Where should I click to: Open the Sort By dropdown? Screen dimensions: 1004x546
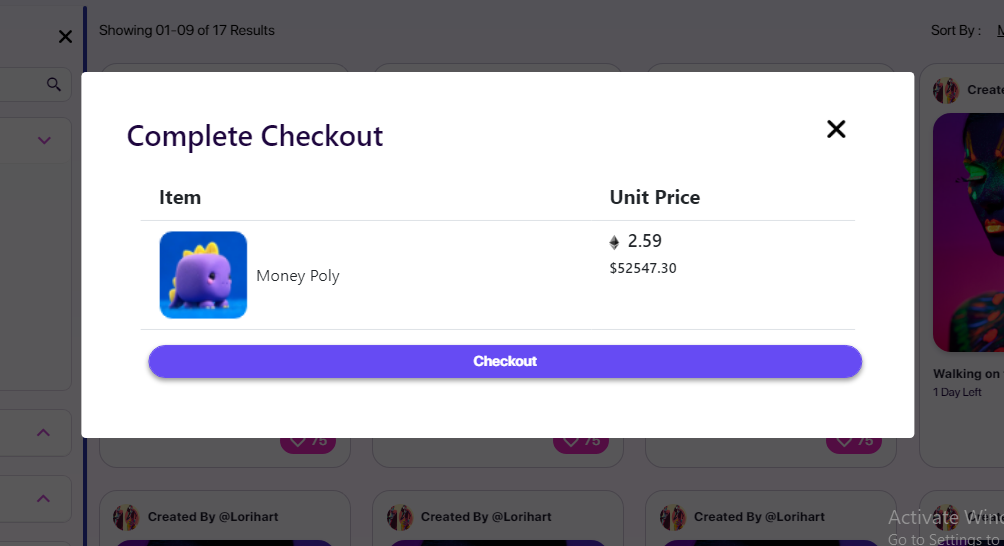pyautogui.click(x=999, y=31)
